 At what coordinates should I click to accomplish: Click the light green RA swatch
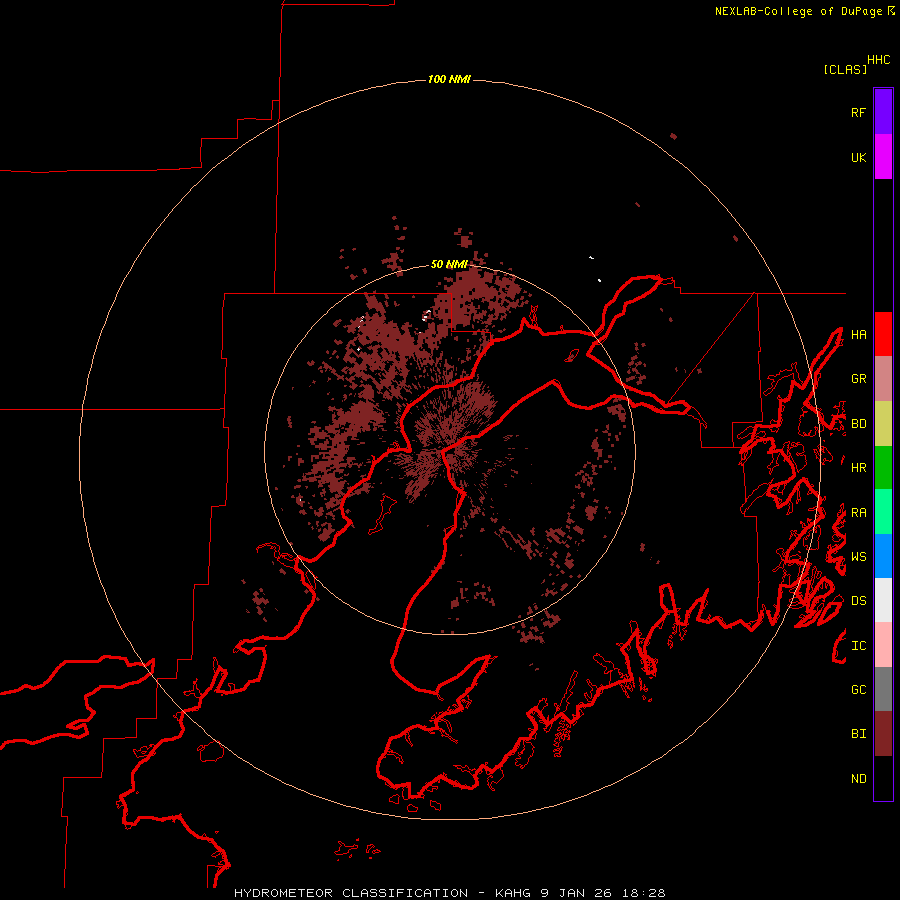(x=883, y=512)
